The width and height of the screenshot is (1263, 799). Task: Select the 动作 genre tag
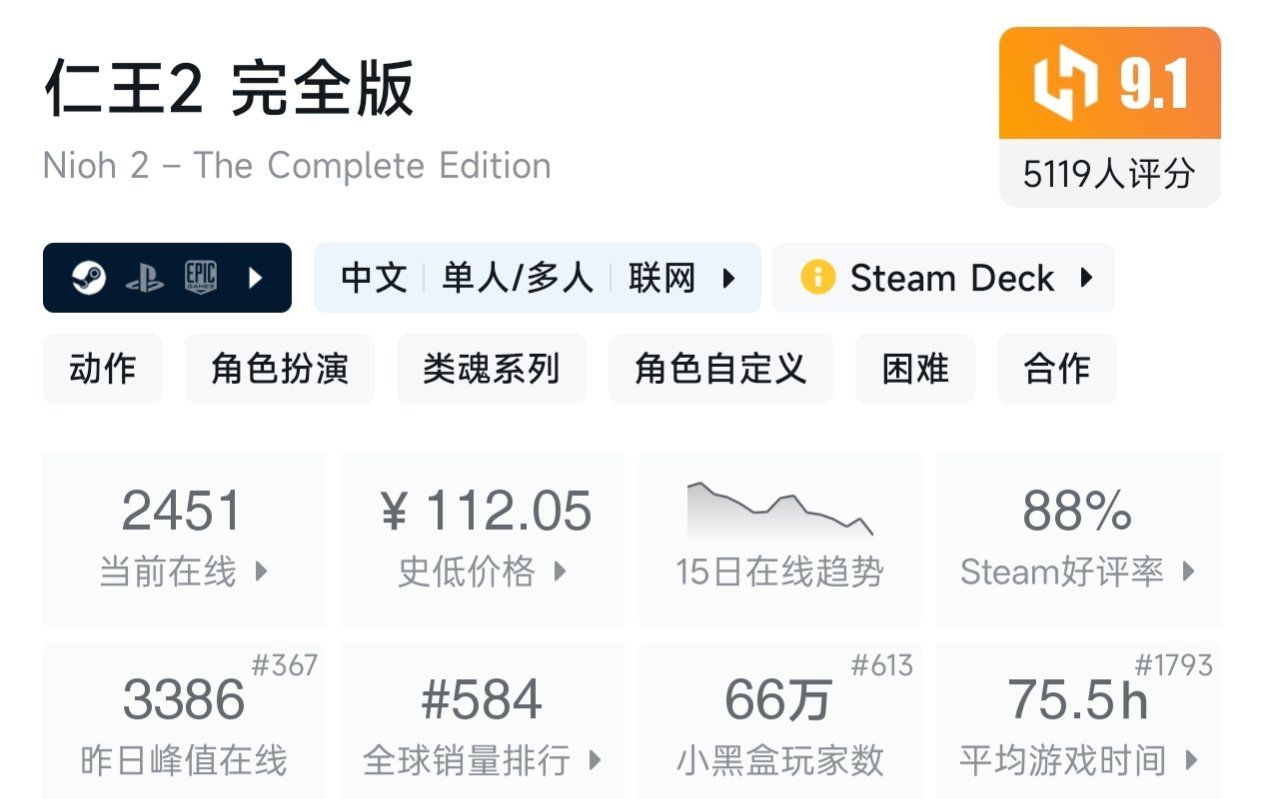(x=102, y=369)
